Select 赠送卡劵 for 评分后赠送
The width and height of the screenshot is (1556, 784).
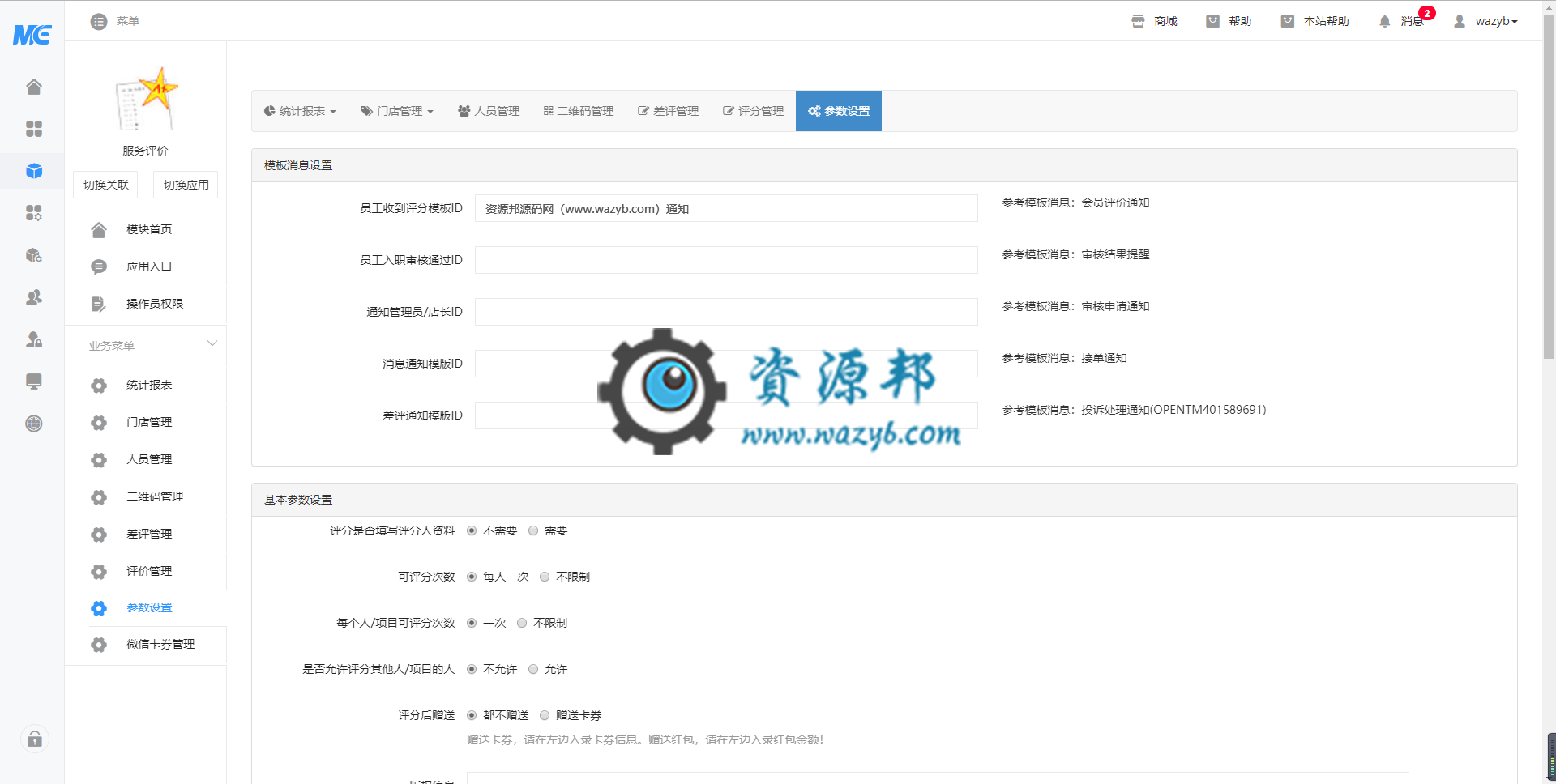545,716
